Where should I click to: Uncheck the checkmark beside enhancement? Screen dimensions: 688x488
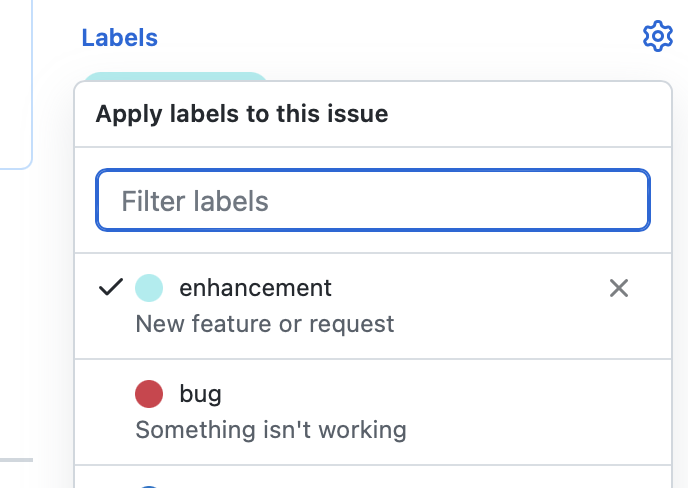pos(111,287)
